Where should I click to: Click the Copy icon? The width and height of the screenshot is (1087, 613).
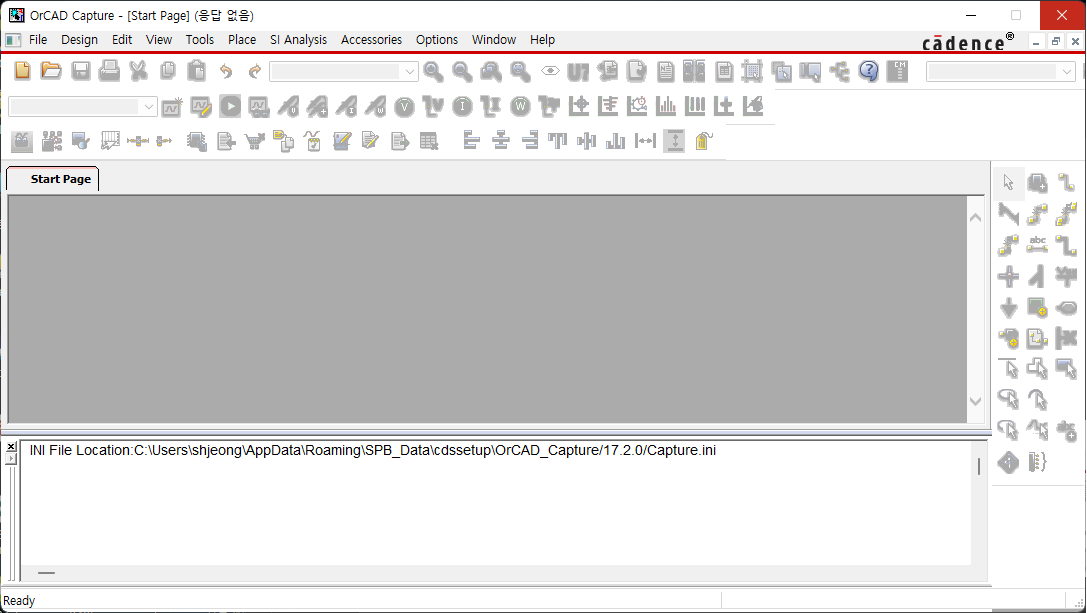point(167,71)
